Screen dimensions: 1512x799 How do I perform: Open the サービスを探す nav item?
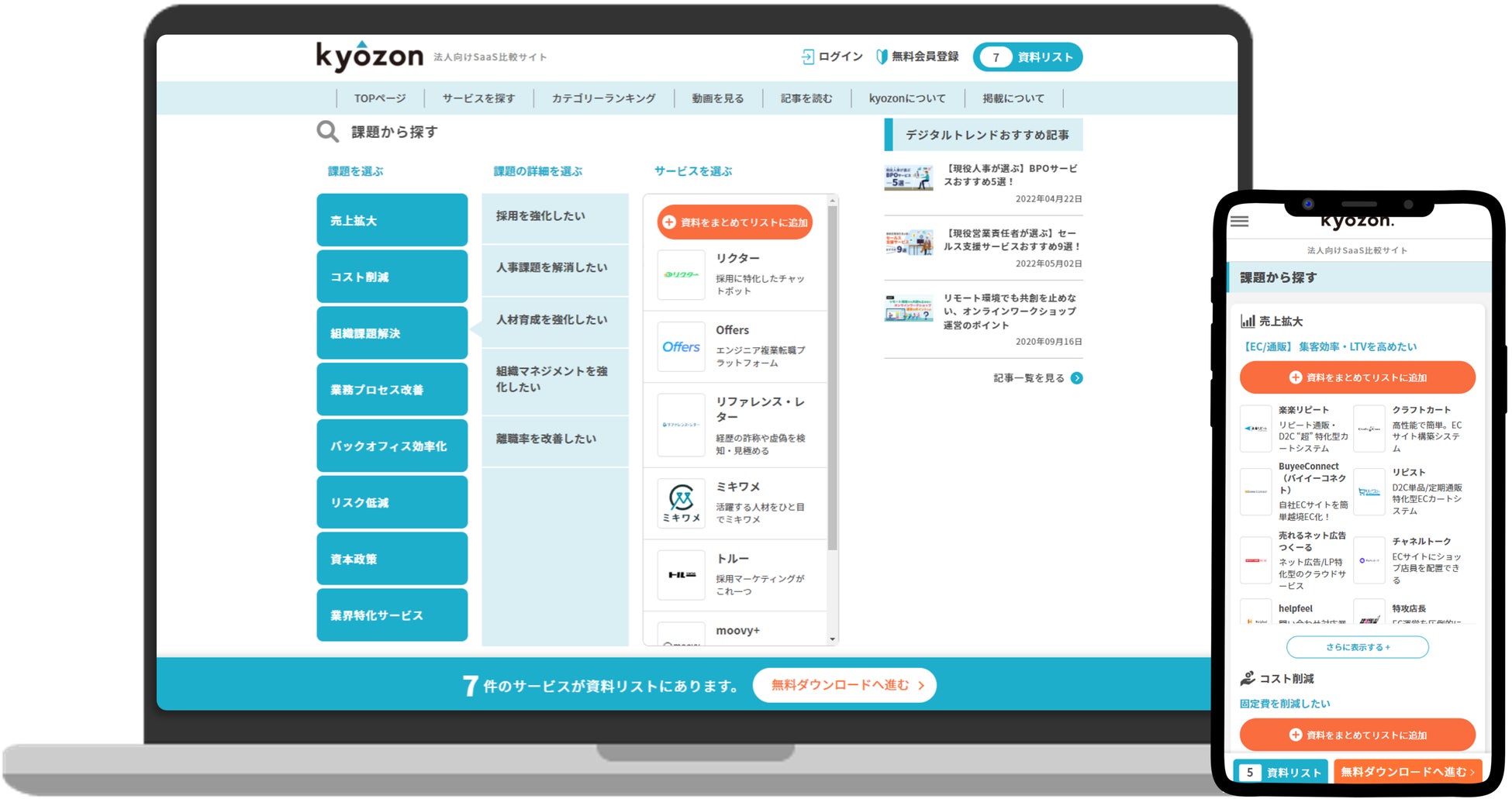click(478, 98)
